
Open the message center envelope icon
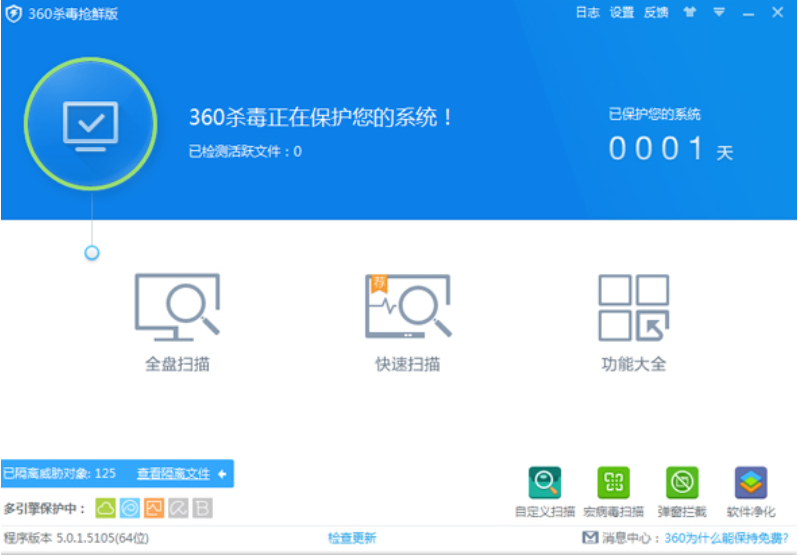(x=590, y=537)
